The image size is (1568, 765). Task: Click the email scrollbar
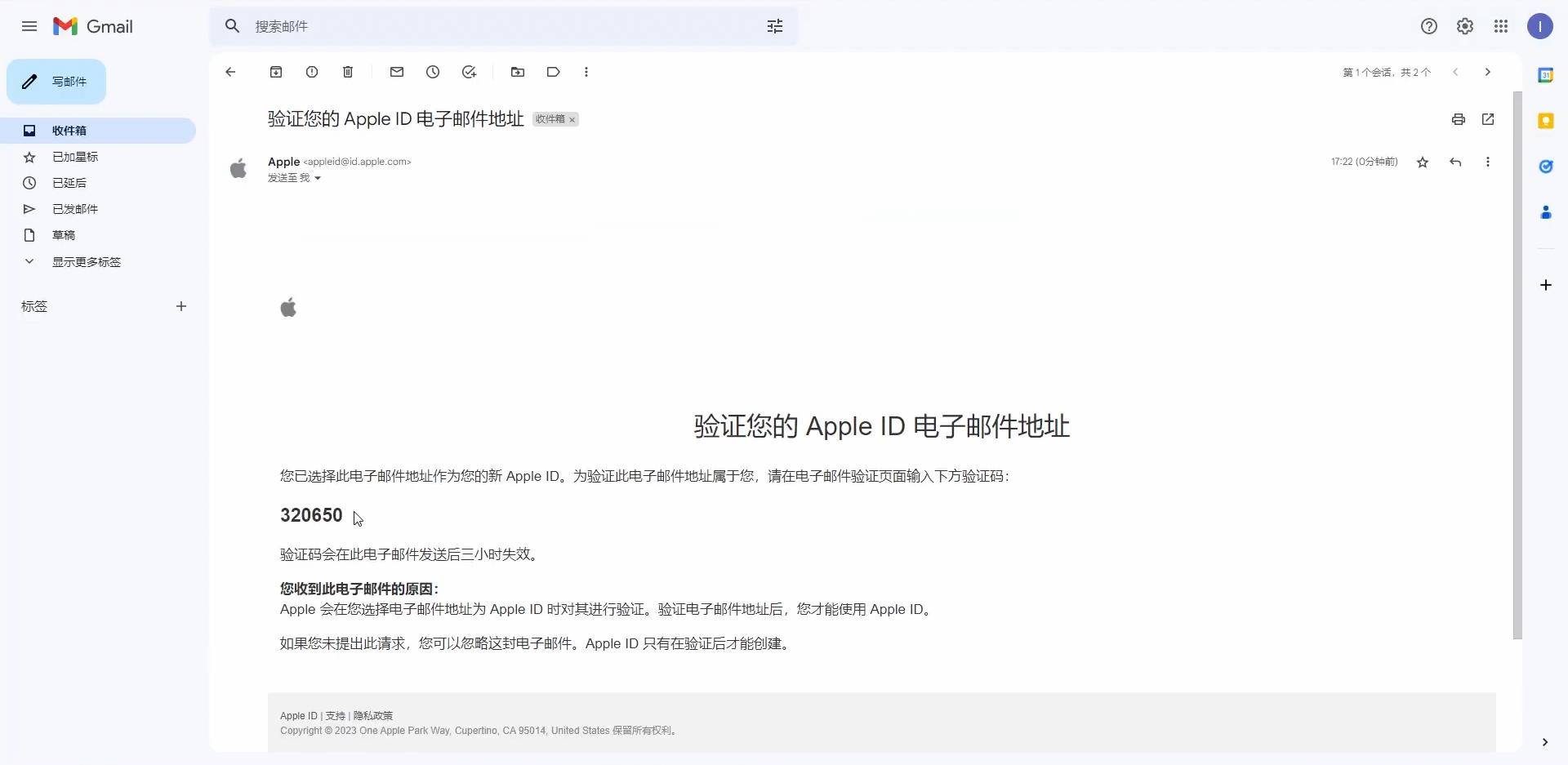1517,365
